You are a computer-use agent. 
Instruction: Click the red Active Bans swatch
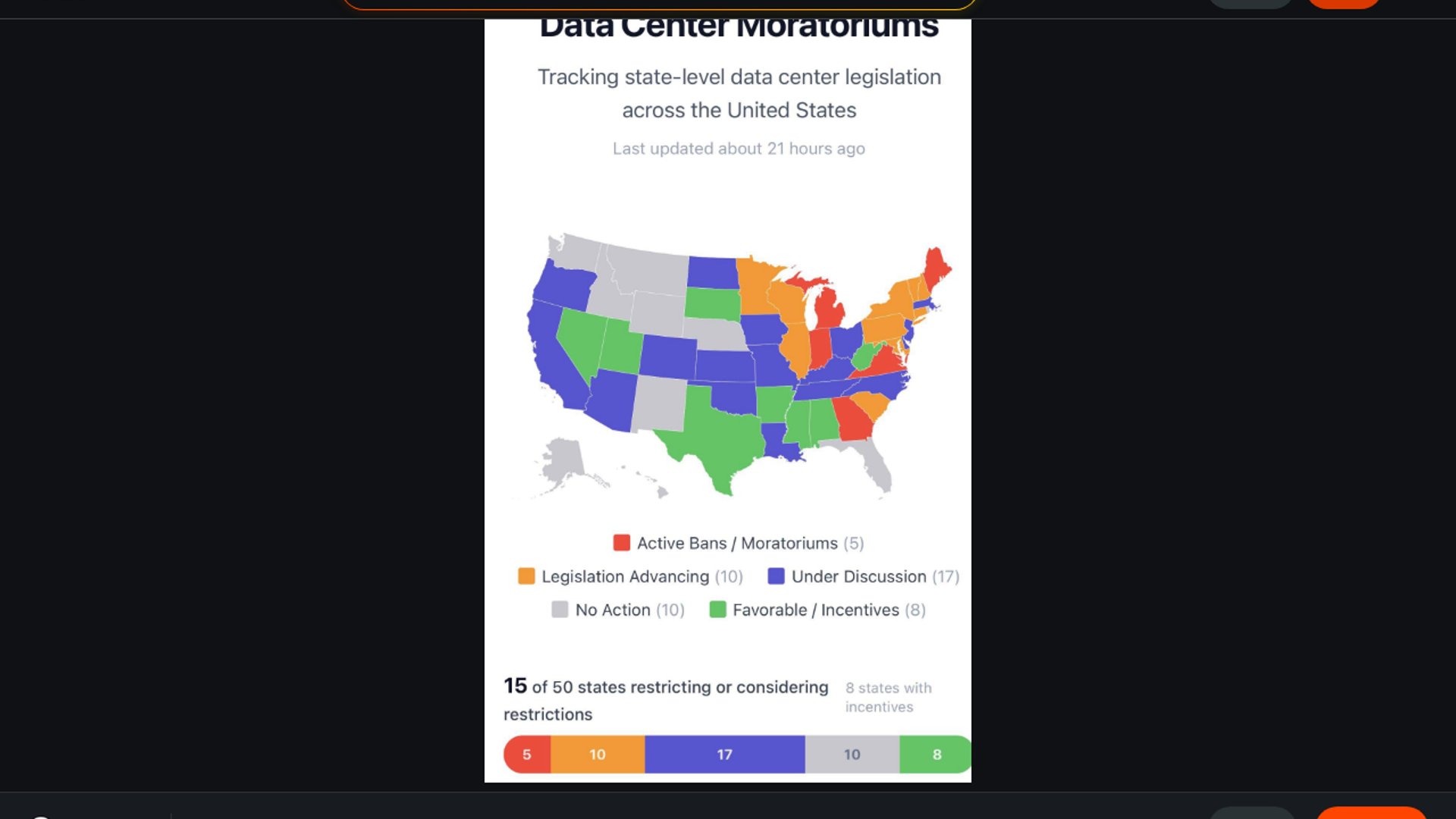click(622, 543)
